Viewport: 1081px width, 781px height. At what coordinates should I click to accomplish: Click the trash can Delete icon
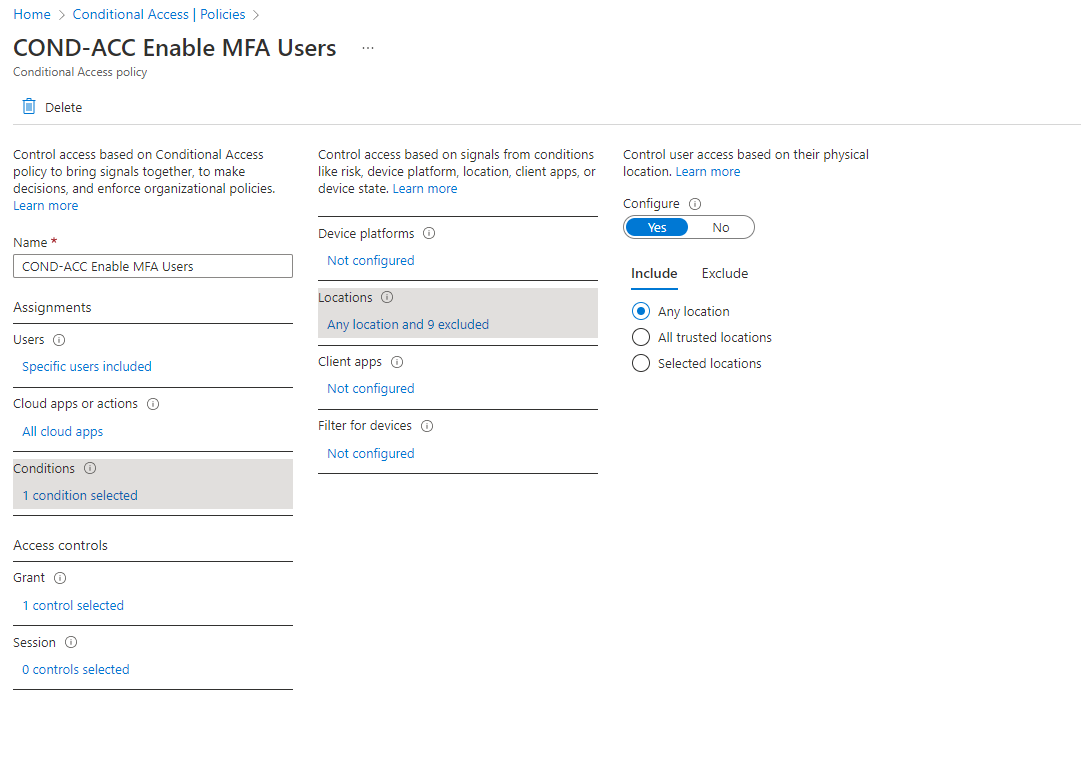click(x=29, y=107)
